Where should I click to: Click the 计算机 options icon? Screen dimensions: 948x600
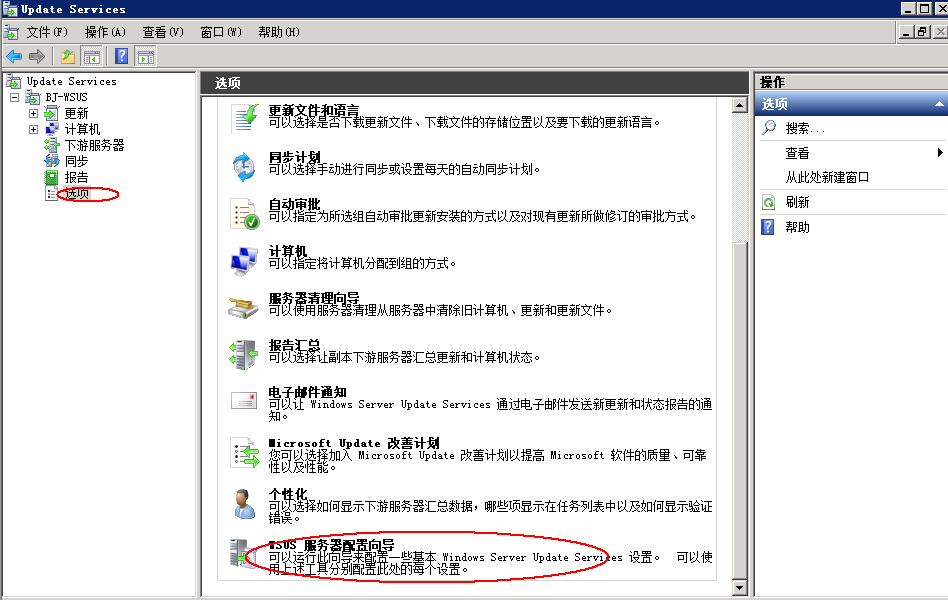pyautogui.click(x=244, y=261)
